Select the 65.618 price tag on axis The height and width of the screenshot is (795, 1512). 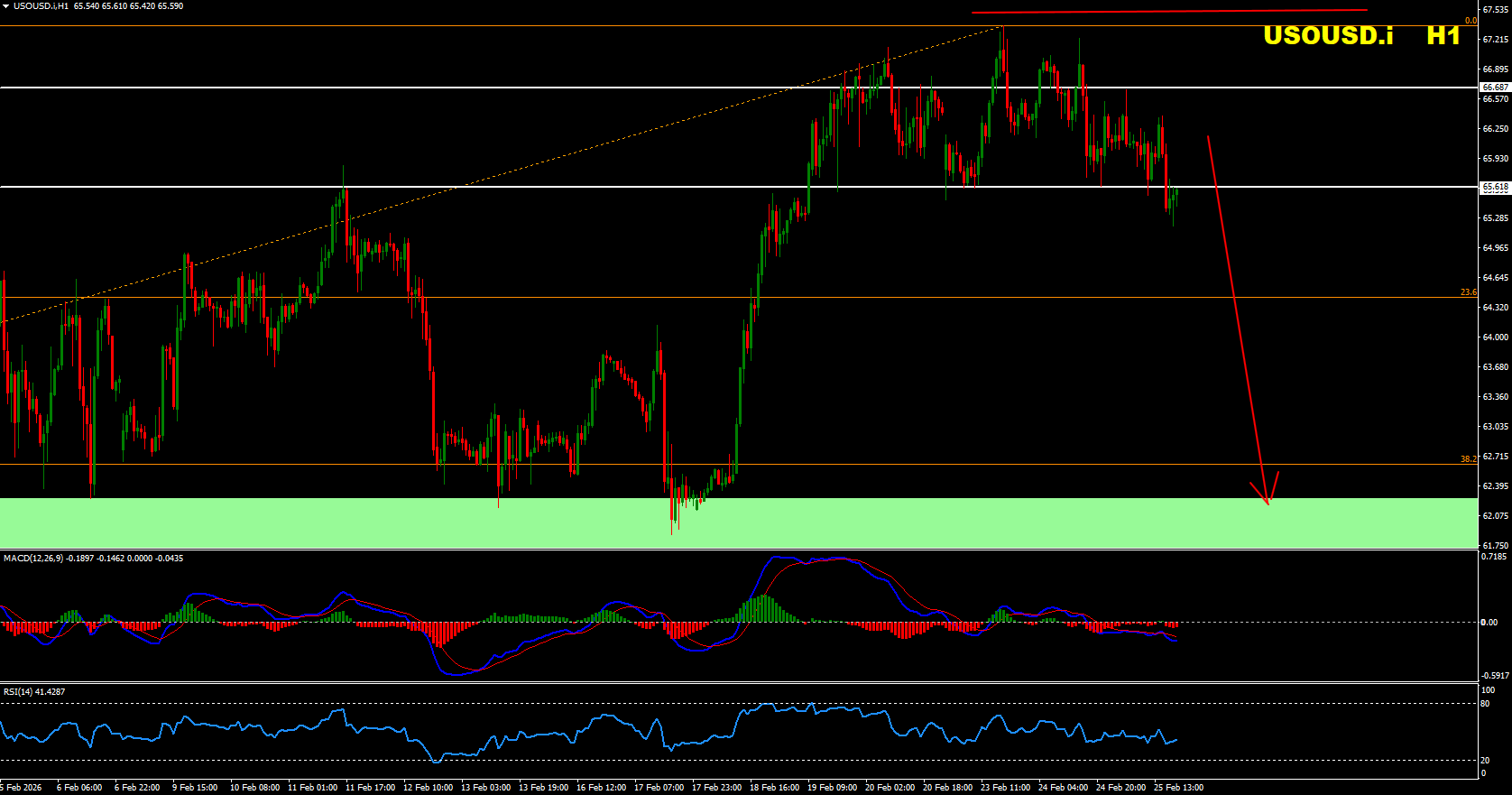point(1495,187)
